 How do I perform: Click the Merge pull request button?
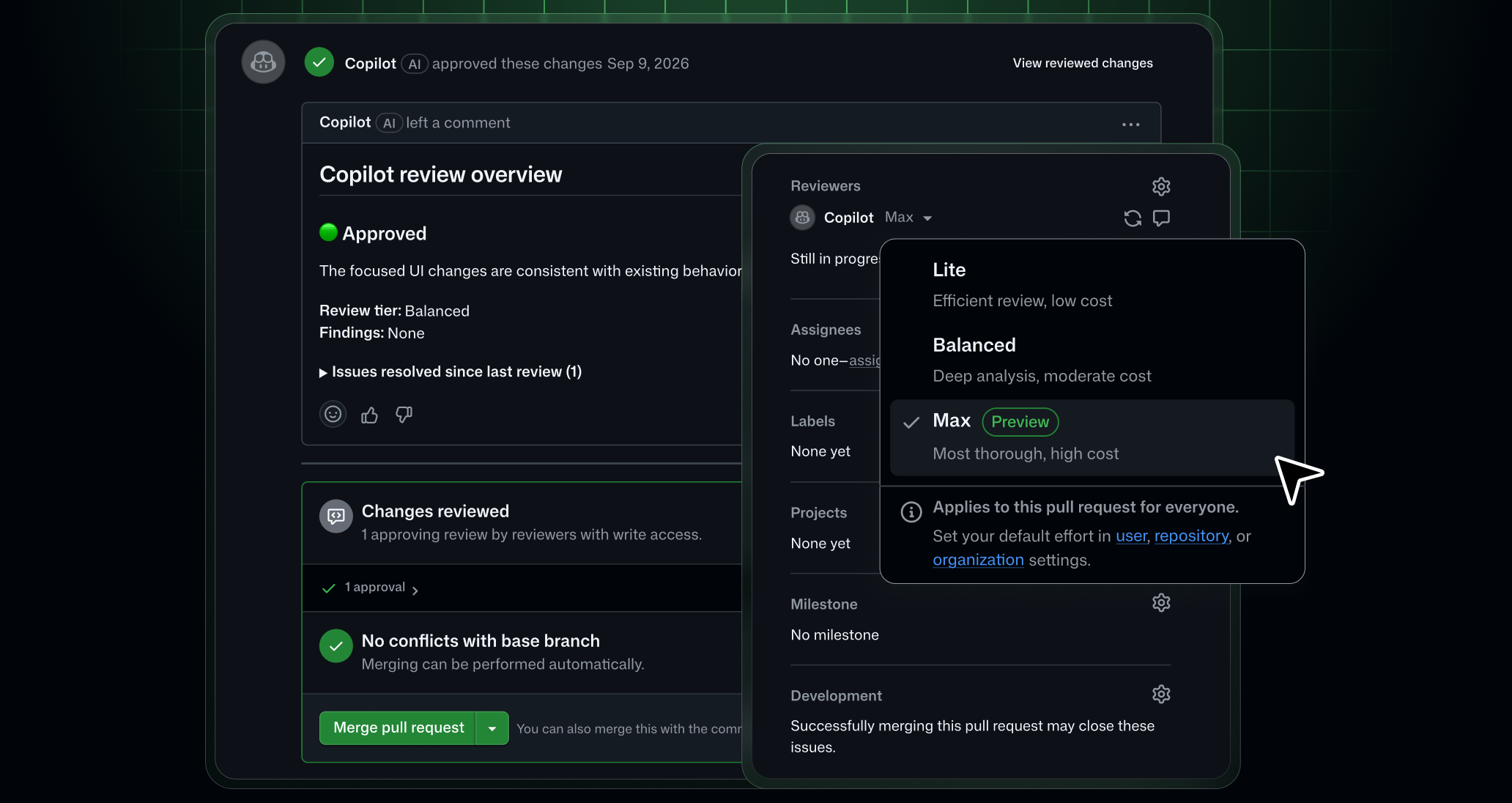click(x=398, y=728)
